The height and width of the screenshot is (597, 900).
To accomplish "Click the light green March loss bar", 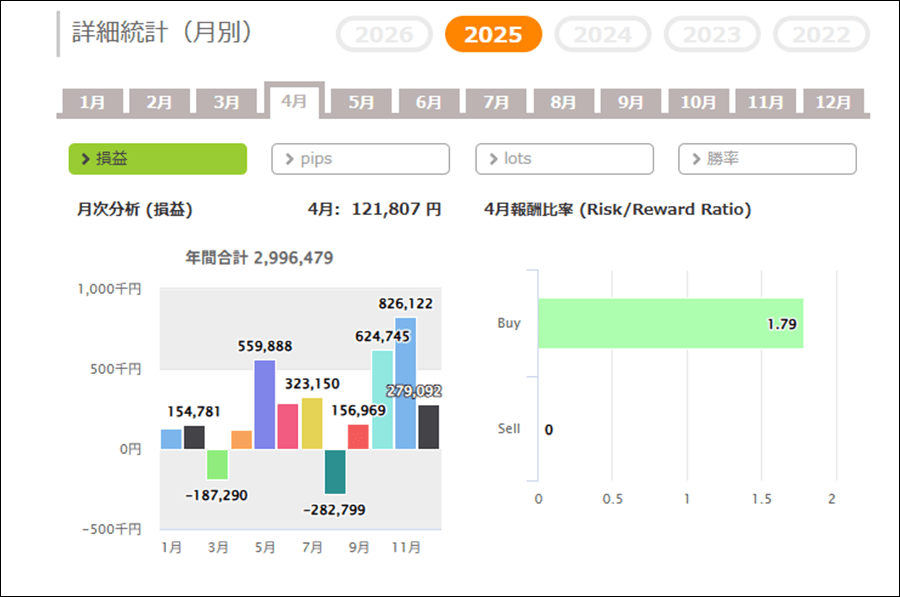I will tap(217, 464).
